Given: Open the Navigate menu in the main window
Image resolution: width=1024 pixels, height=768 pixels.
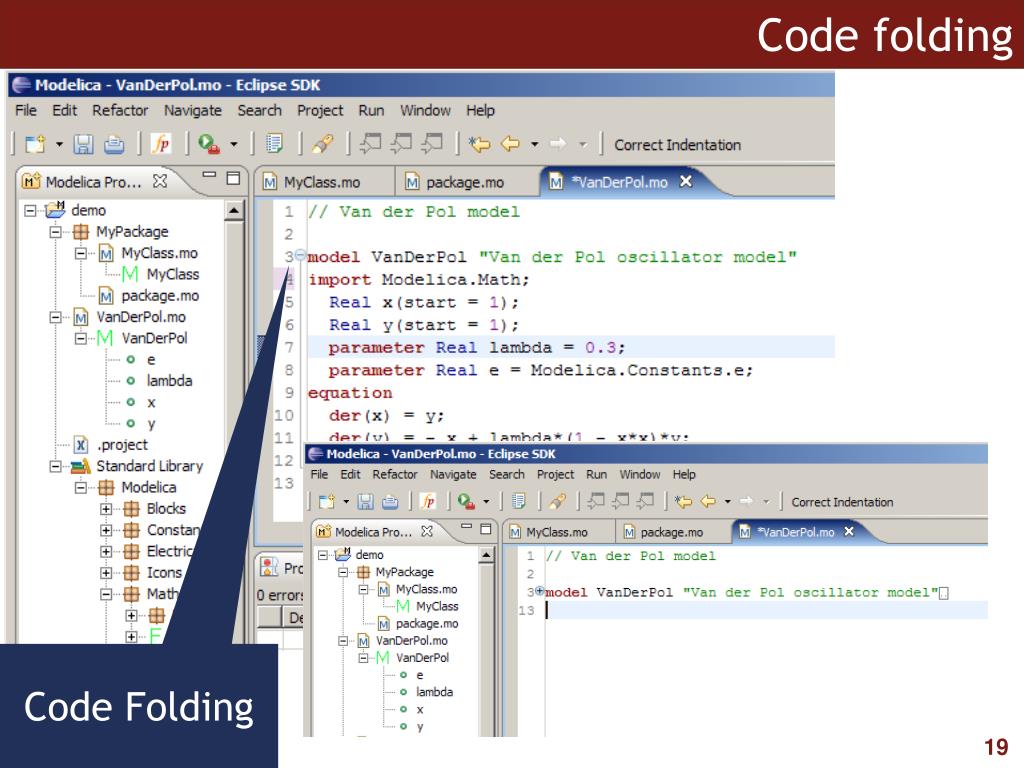Looking at the screenshot, I should tap(193, 110).
